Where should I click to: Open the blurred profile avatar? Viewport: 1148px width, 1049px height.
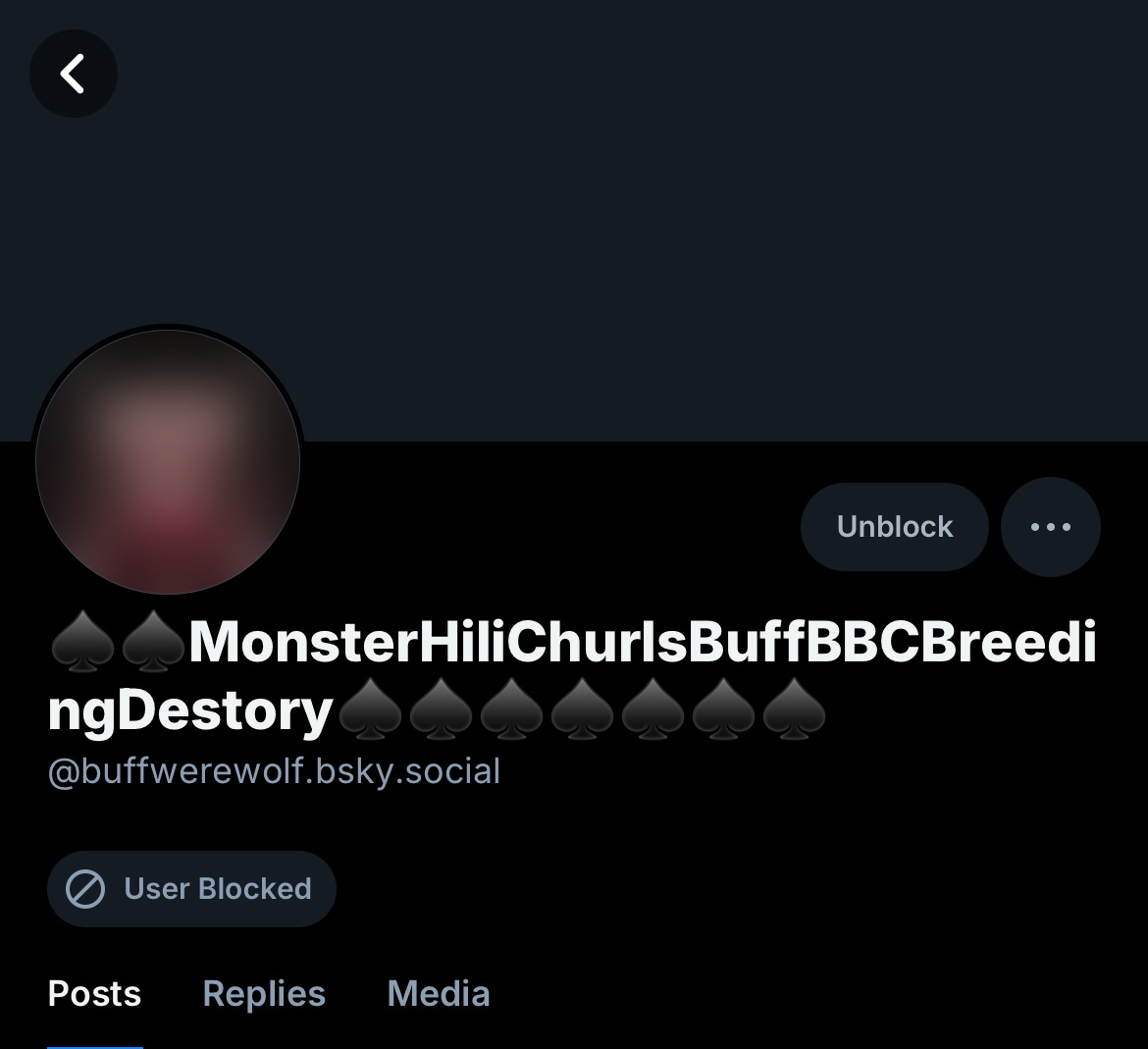[x=168, y=461]
